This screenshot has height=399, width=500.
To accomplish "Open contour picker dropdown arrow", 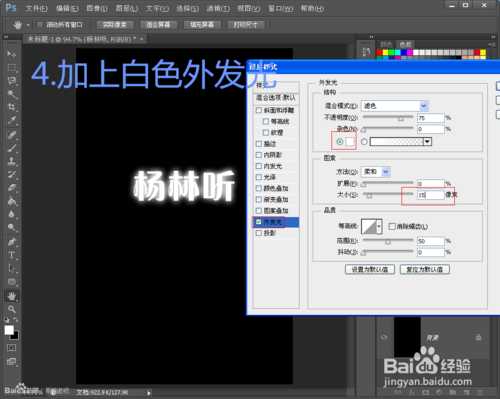I will 379,227.
